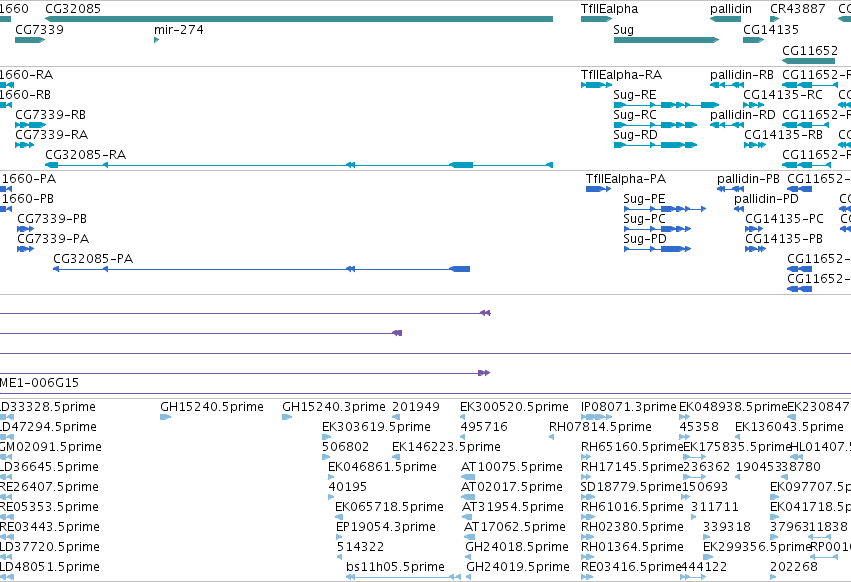Viewport: 851px width, 582px height.
Task: Select the CR43887 gene label
Action: pyautogui.click(x=797, y=9)
